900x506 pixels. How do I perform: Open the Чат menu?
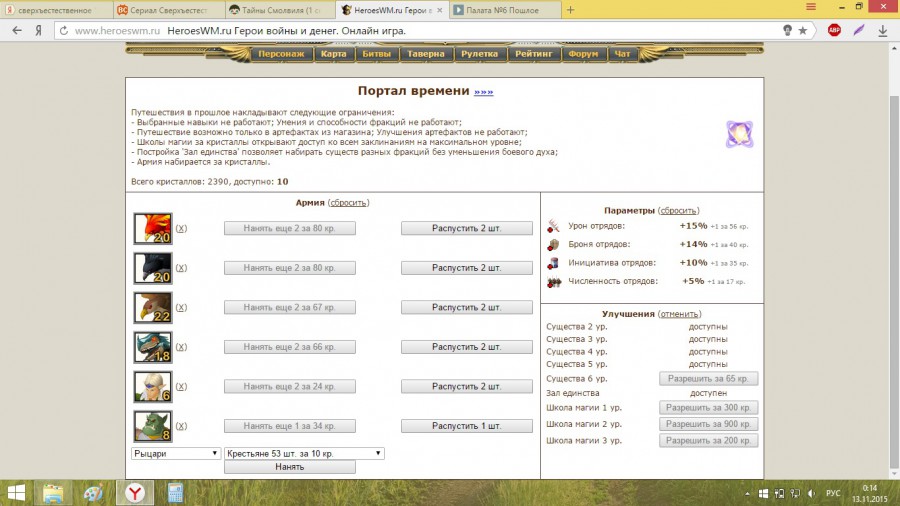click(622, 54)
